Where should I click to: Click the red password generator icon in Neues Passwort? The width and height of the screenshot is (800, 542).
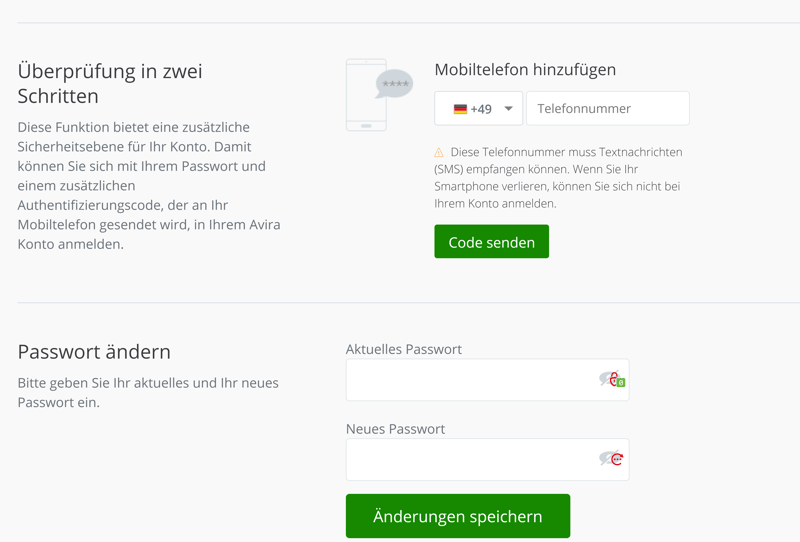pos(617,460)
